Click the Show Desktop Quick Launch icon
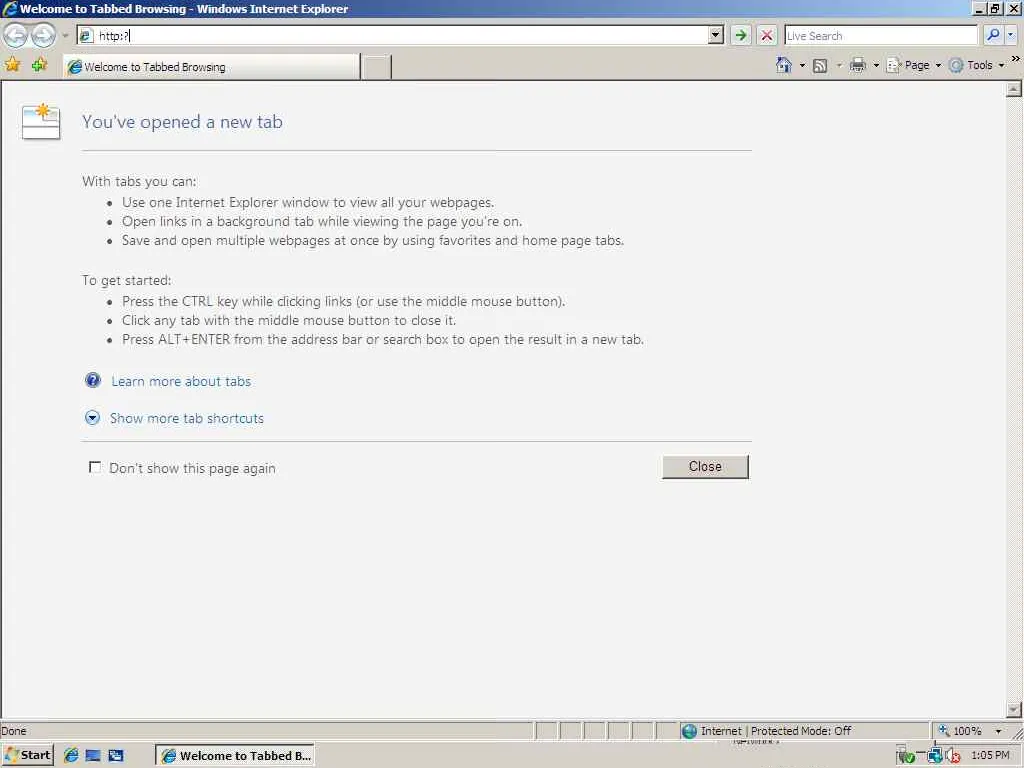 [x=93, y=755]
